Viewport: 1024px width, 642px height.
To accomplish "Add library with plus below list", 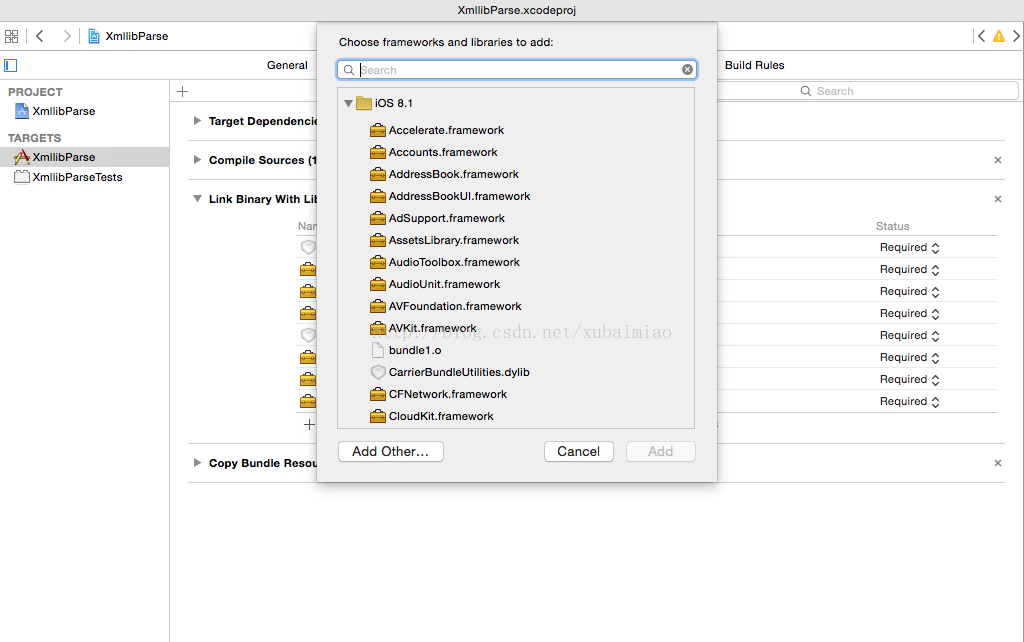I will pyautogui.click(x=310, y=425).
